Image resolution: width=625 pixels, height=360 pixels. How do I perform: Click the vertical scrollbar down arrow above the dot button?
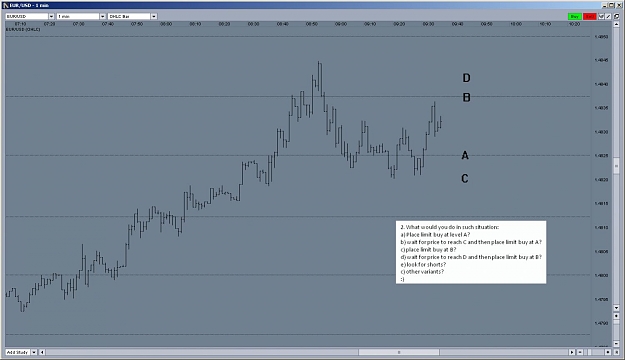[x=616, y=308]
